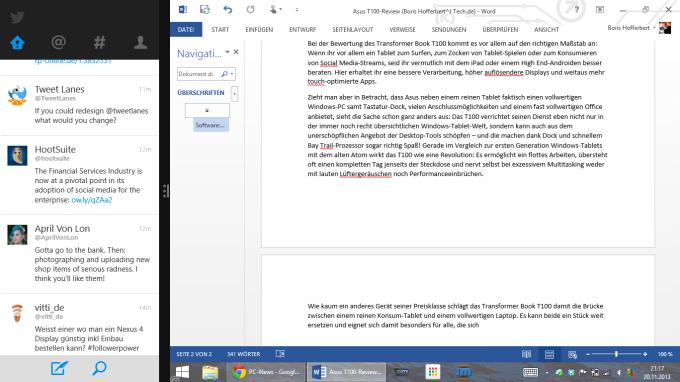The width and height of the screenshot is (680, 382).
Task: Open Boris Hofferbert account menu
Action: click(631, 28)
